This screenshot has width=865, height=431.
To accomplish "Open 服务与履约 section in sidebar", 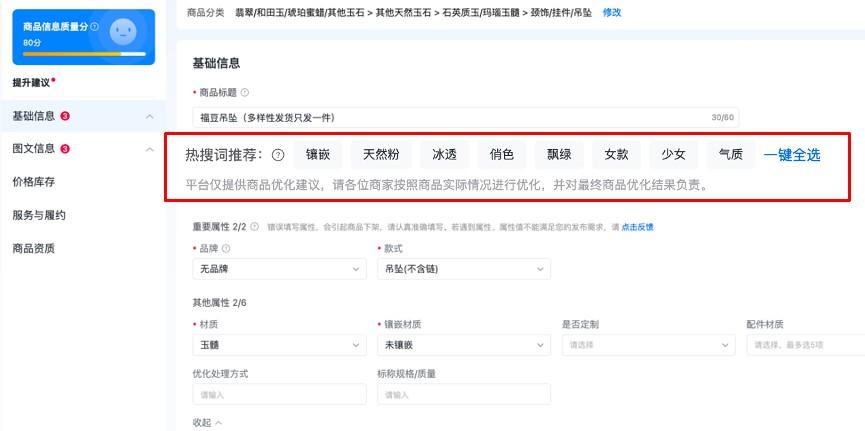I will 39,215.
